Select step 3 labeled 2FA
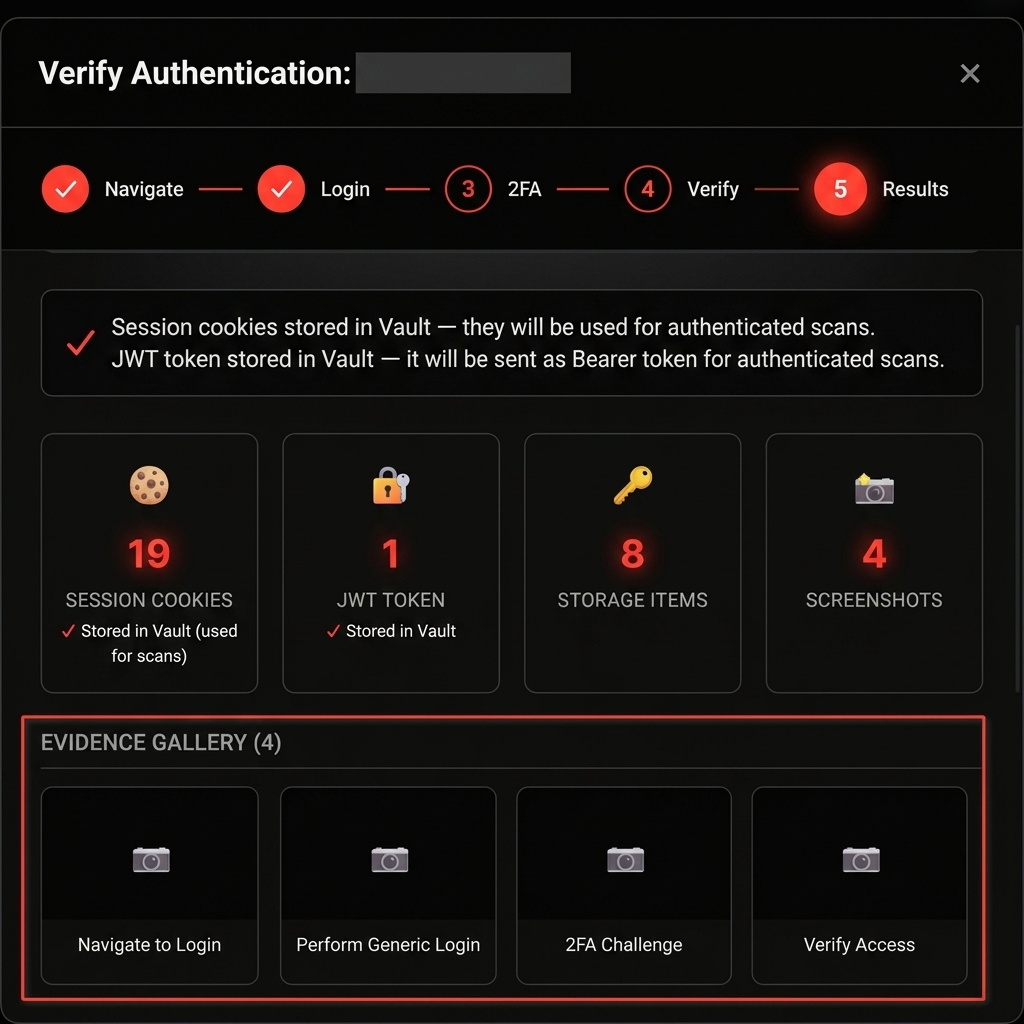The height and width of the screenshot is (1024, 1024). (x=468, y=188)
